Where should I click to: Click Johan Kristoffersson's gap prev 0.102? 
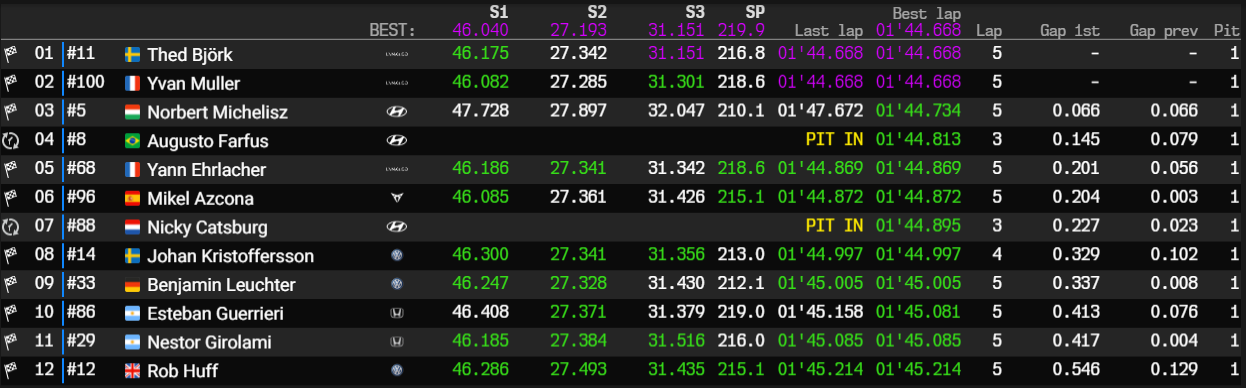pyautogui.click(x=1174, y=256)
